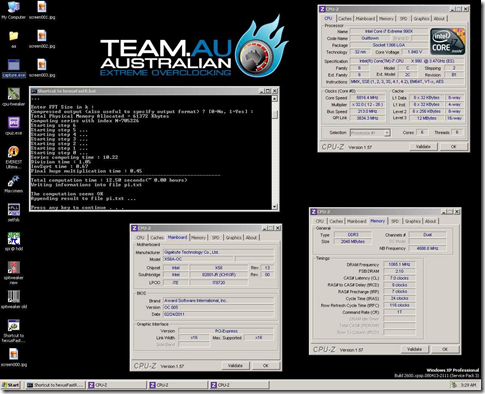
Task: Click the Award Software BIOS brand field
Action: (x=218, y=301)
